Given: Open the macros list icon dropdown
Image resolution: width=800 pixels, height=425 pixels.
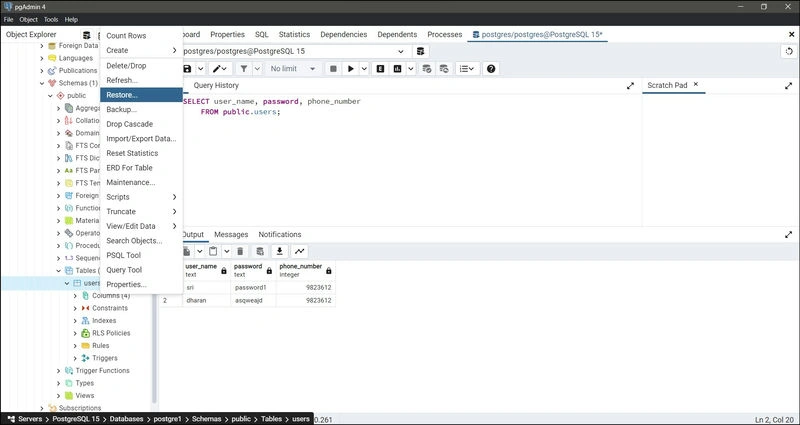Looking at the screenshot, I should [466, 69].
